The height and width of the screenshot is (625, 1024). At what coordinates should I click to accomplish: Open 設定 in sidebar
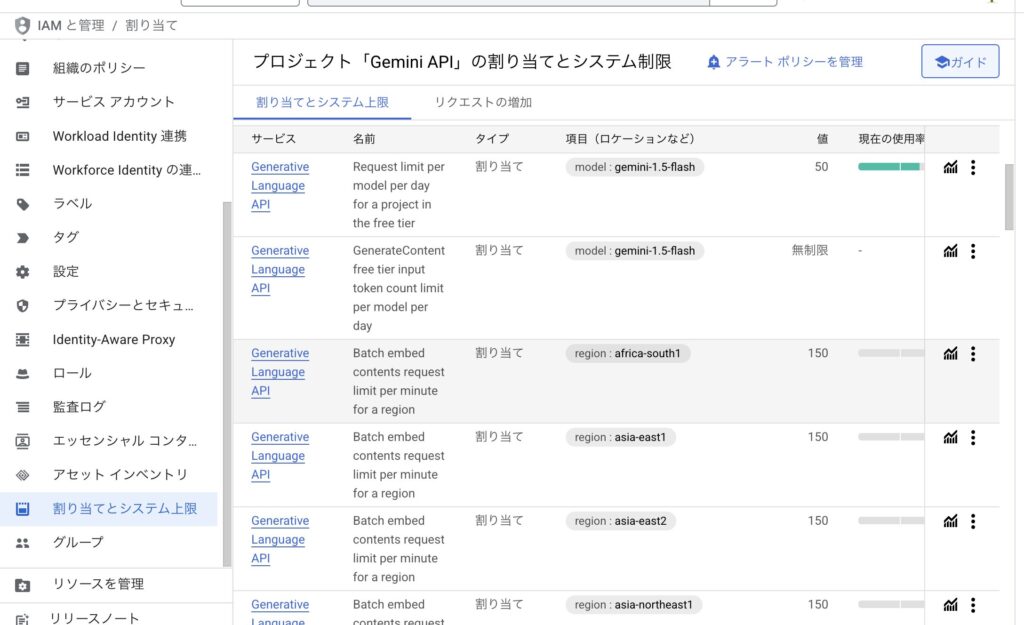point(66,271)
